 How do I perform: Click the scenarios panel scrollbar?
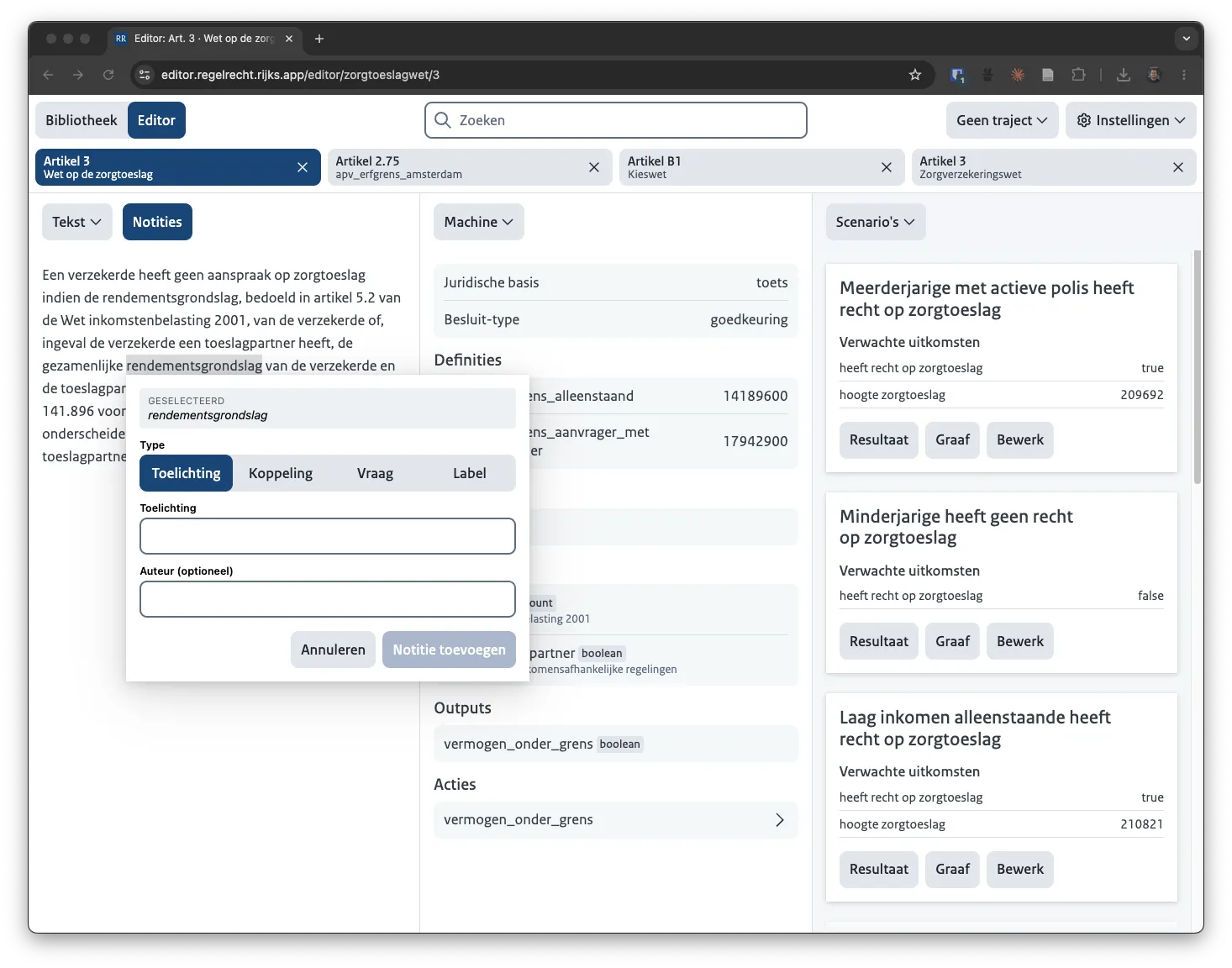1198,366
